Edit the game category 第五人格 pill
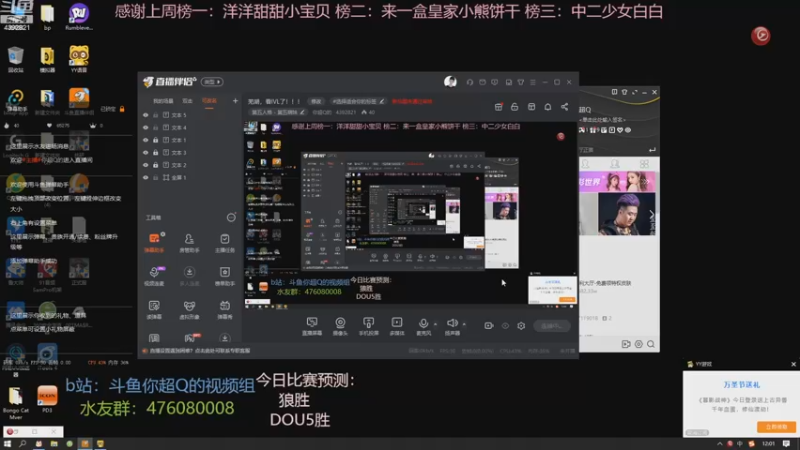This screenshot has height=450, width=800. click(278, 112)
